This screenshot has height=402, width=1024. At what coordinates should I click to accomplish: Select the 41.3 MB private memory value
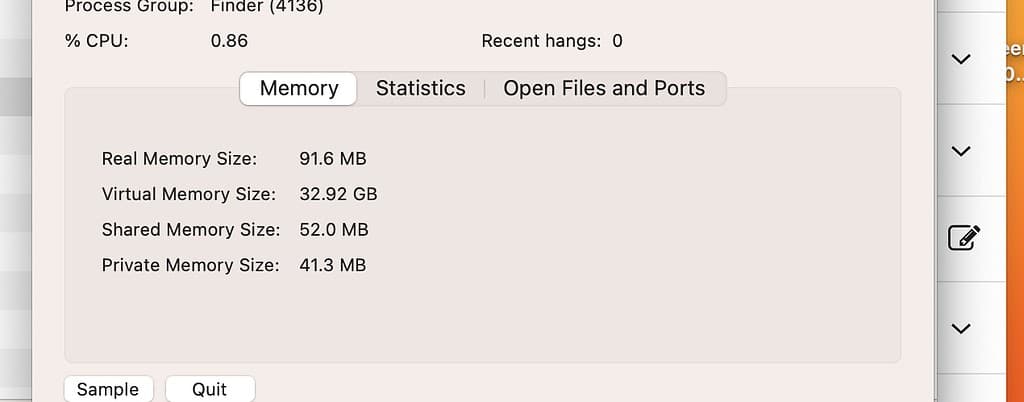coord(333,265)
